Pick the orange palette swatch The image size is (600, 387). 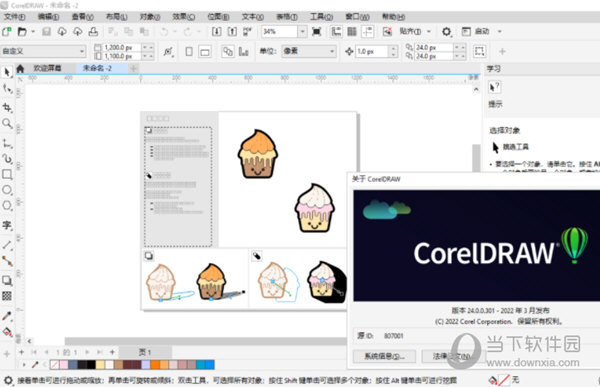tap(155, 365)
